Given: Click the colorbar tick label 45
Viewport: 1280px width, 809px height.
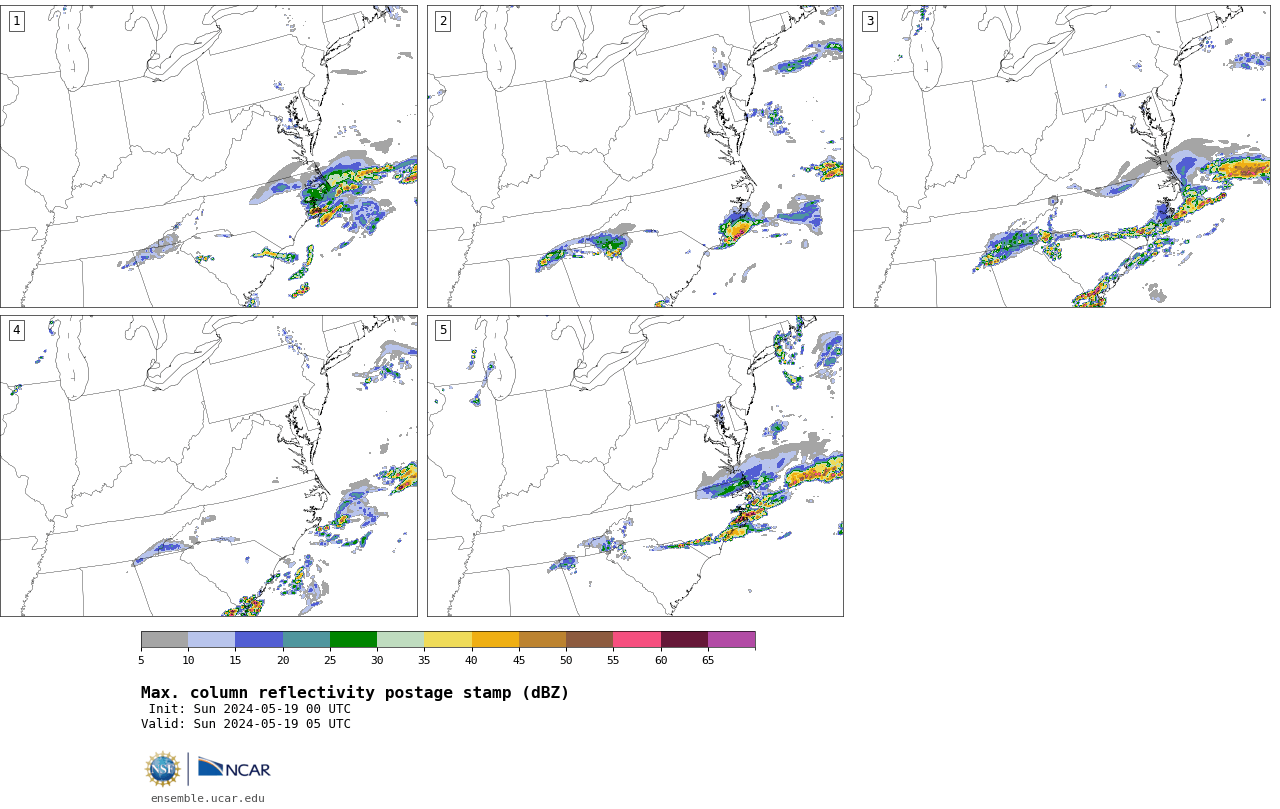Looking at the screenshot, I should pos(519,660).
